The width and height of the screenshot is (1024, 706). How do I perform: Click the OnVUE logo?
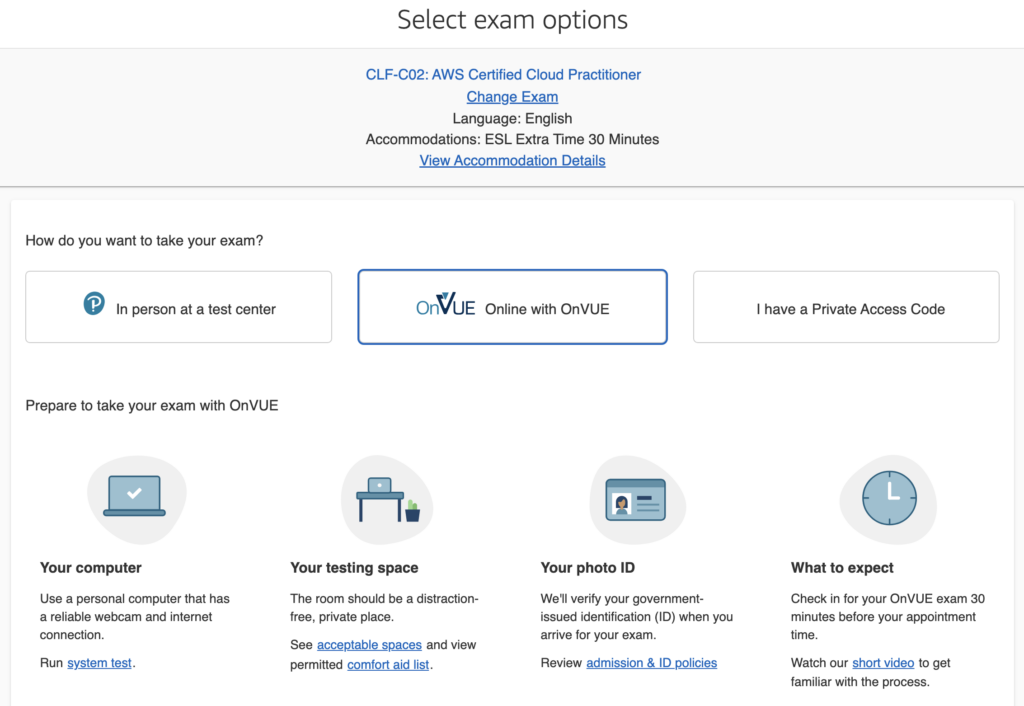point(445,306)
